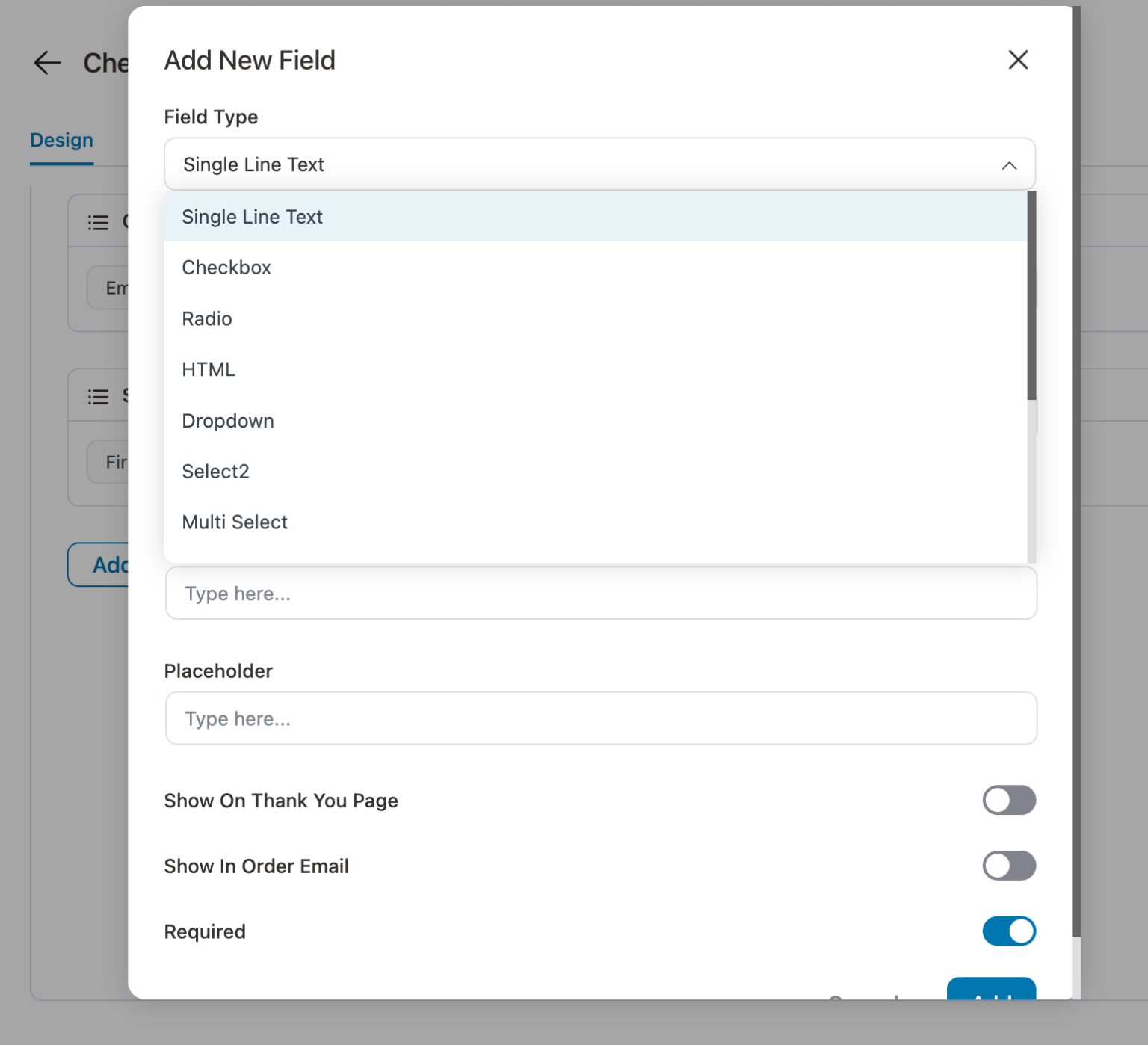1148x1045 pixels.
Task: Collapse the Field Type dropdown using its chevron
Action: pos(1010,164)
